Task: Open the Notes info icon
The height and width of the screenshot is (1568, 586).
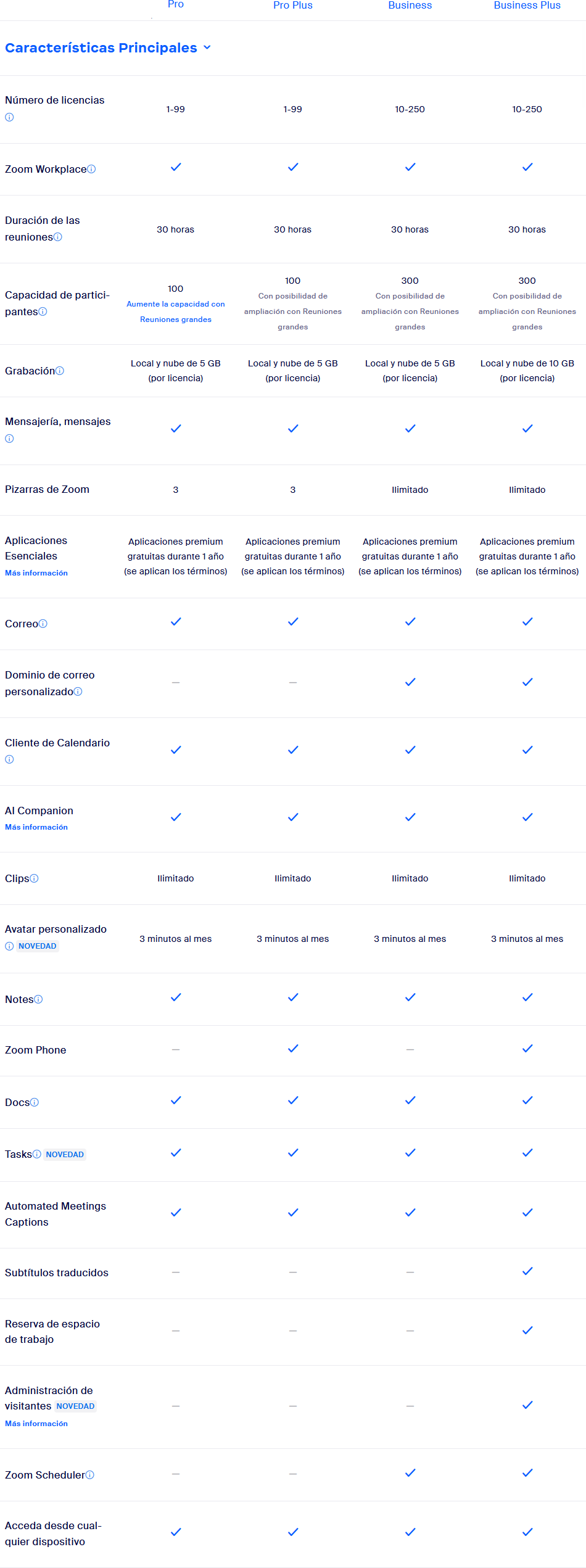Action: tap(38, 999)
